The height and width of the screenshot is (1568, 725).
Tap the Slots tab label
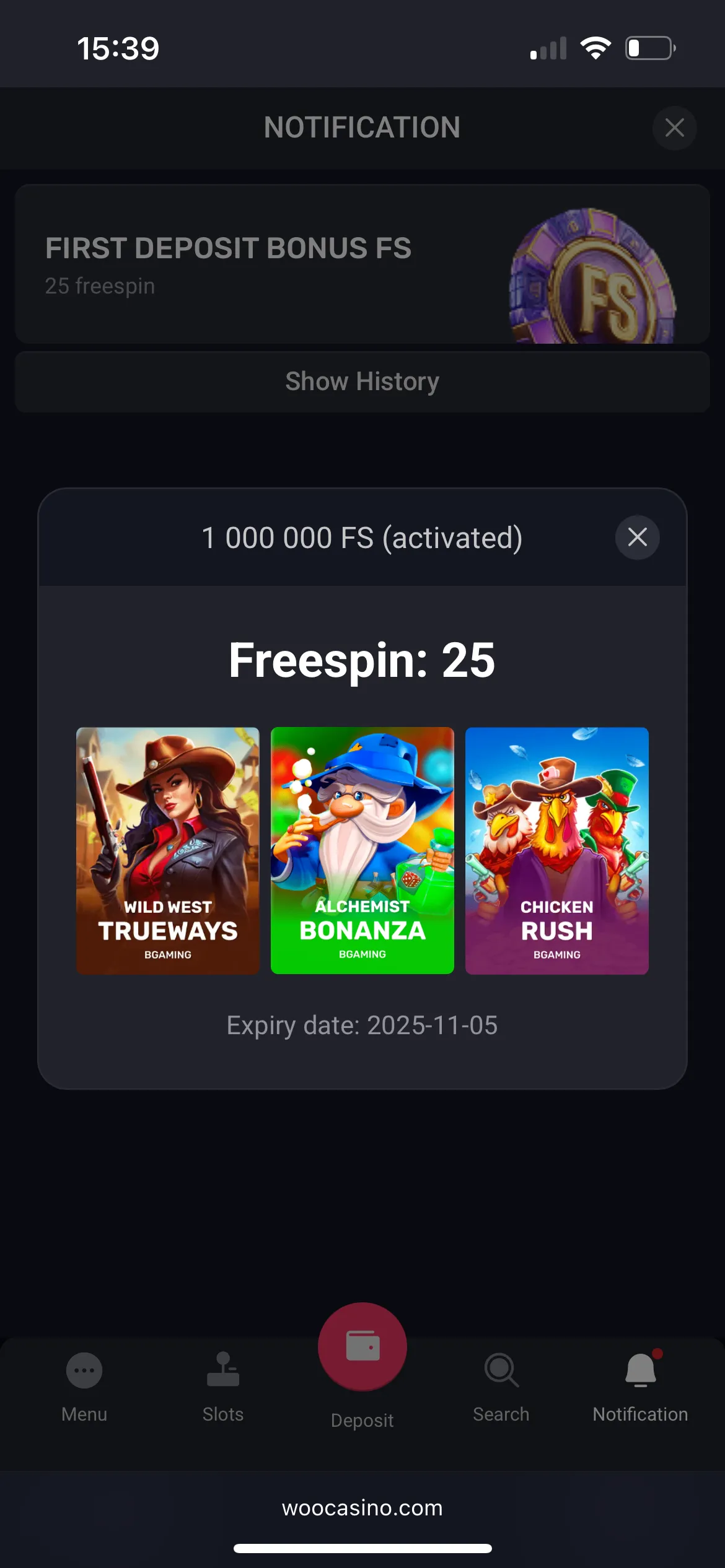[223, 1414]
